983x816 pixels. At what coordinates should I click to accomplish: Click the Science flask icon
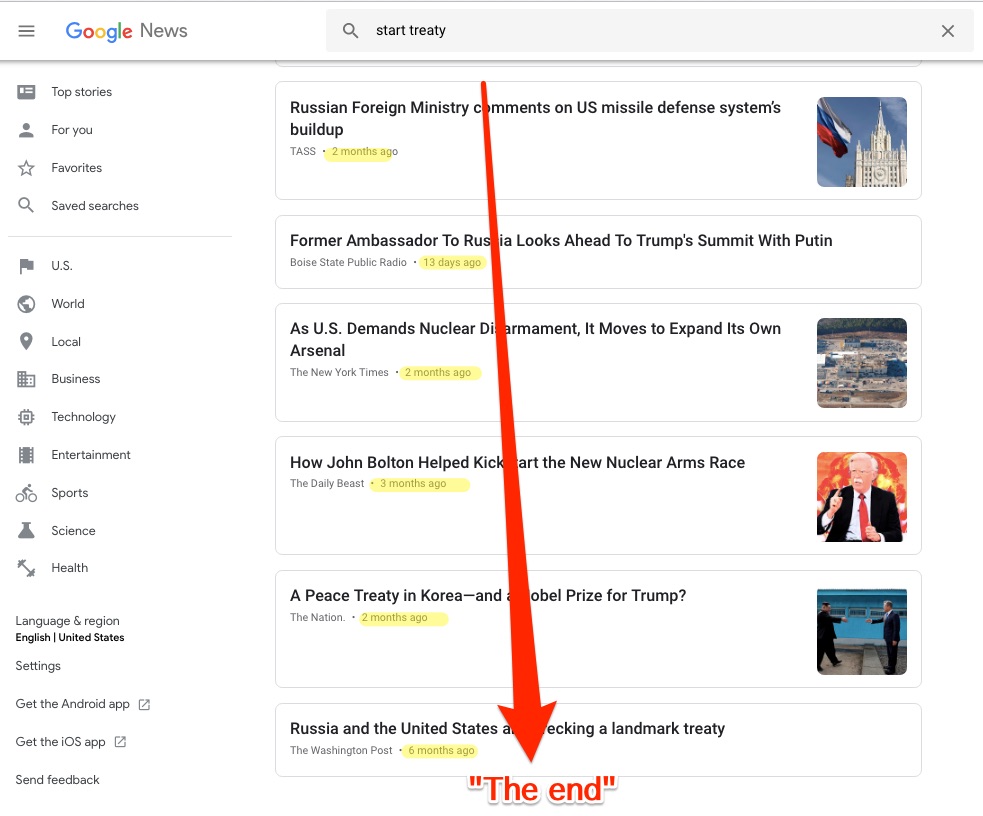pos(26,531)
